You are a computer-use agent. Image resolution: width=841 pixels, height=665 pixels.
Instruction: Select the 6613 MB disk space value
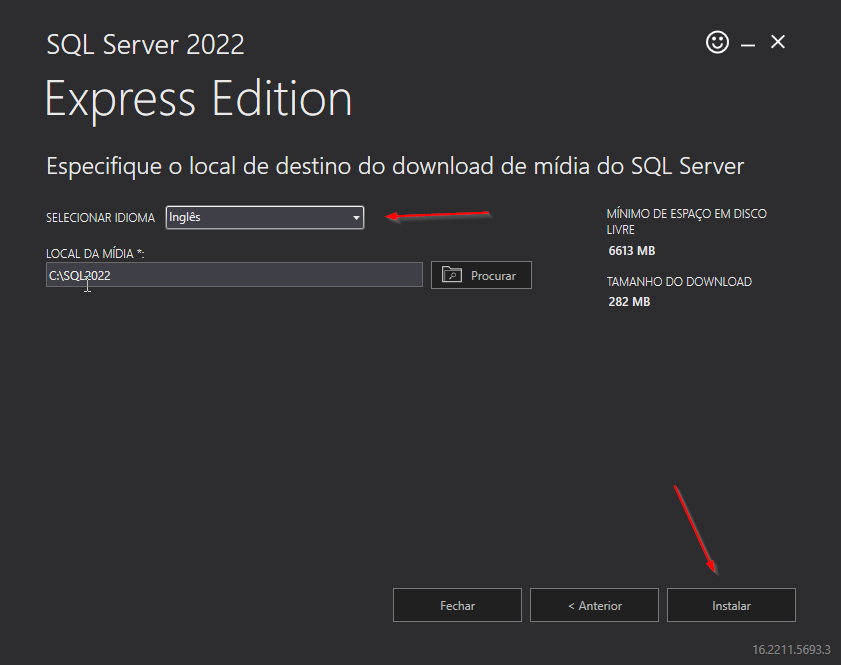point(632,250)
